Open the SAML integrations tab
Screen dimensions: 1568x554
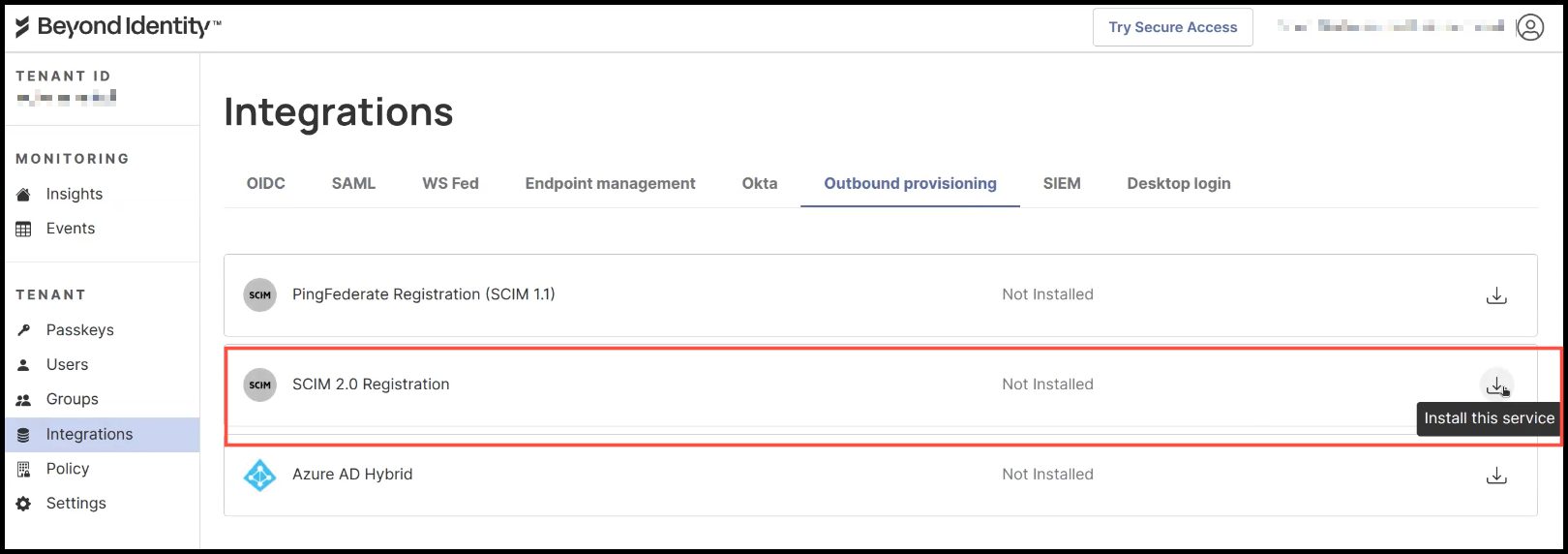(353, 183)
